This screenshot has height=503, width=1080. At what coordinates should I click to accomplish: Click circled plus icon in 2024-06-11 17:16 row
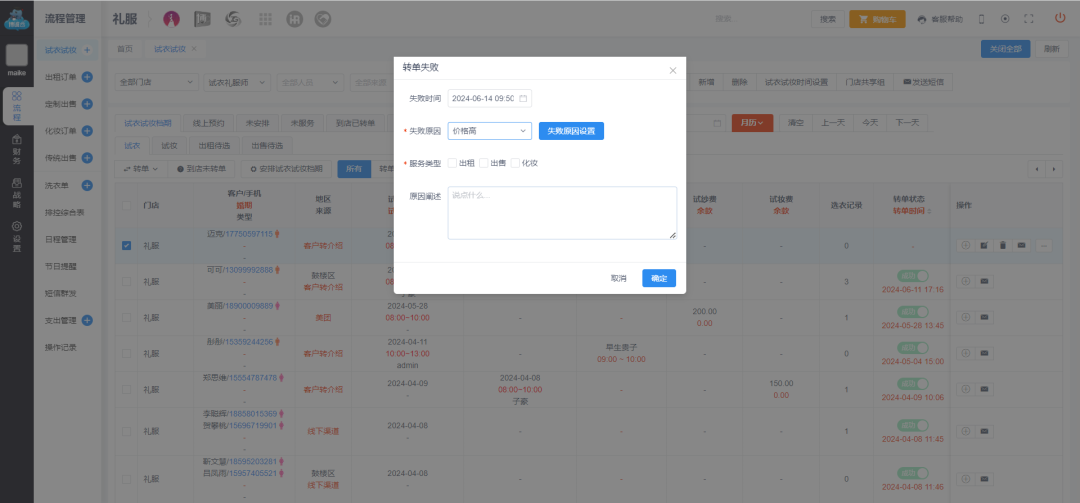pyautogui.click(x=965, y=281)
